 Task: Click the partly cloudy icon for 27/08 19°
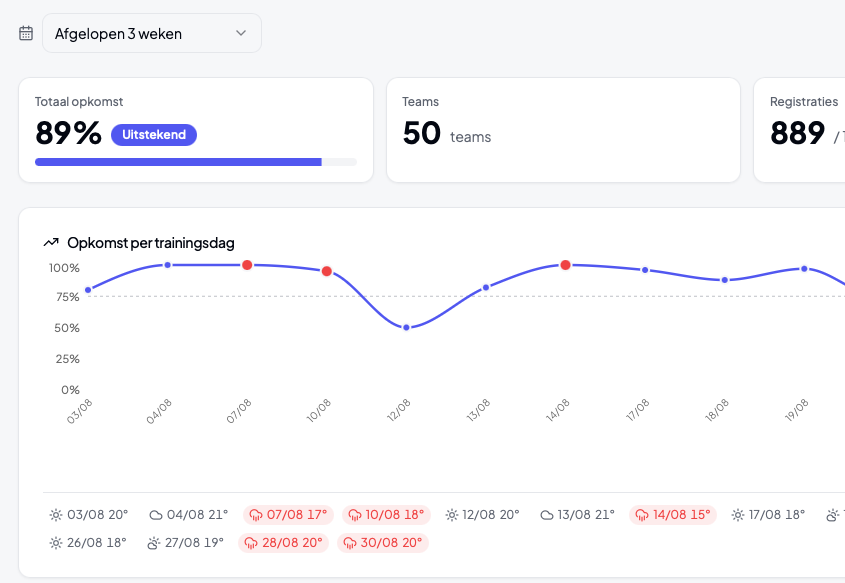click(x=154, y=543)
